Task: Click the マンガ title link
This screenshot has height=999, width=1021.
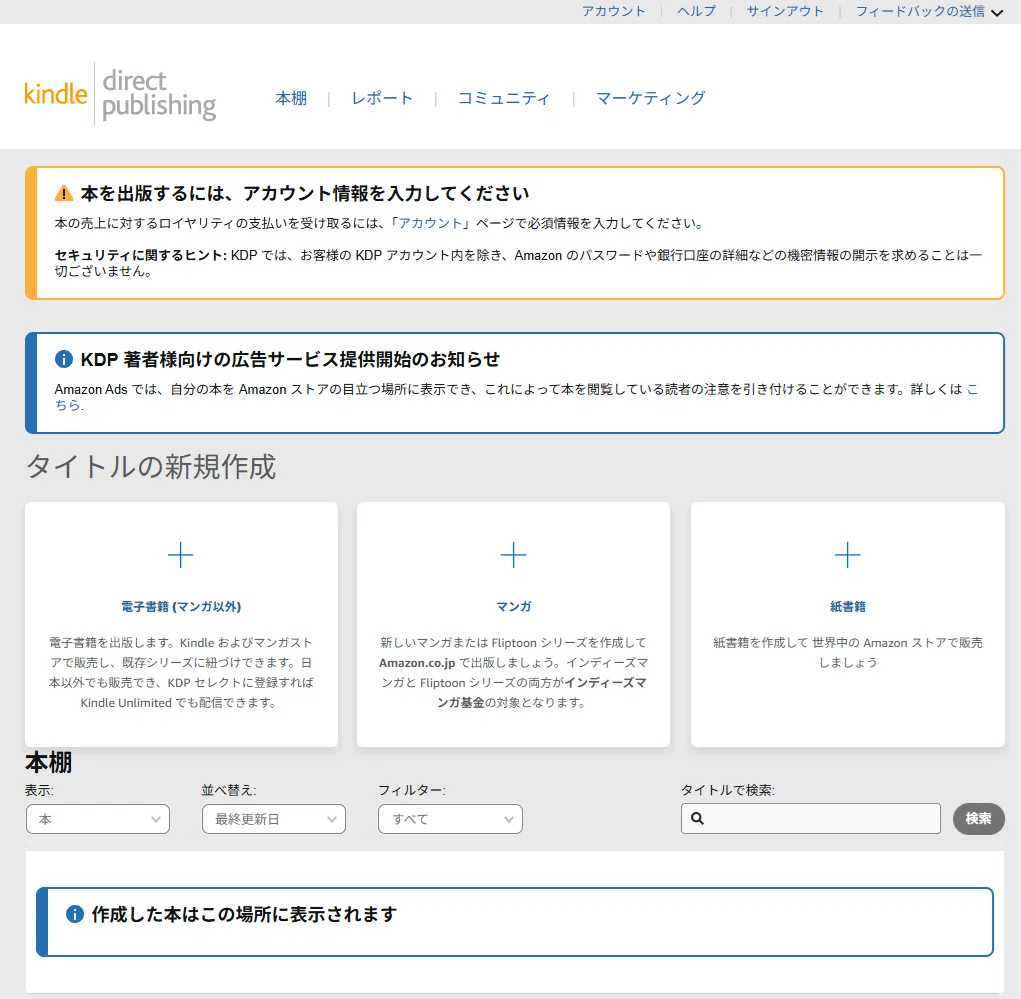Action: tap(513, 606)
